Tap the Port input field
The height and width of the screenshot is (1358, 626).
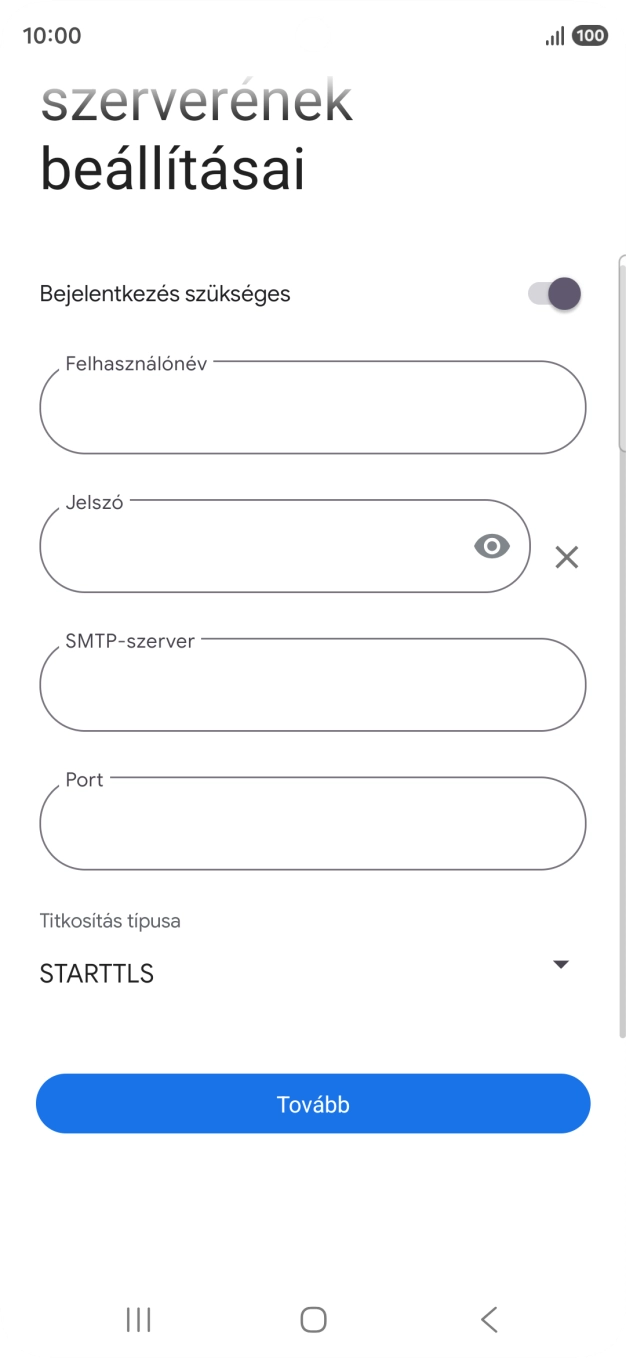[x=312, y=825]
